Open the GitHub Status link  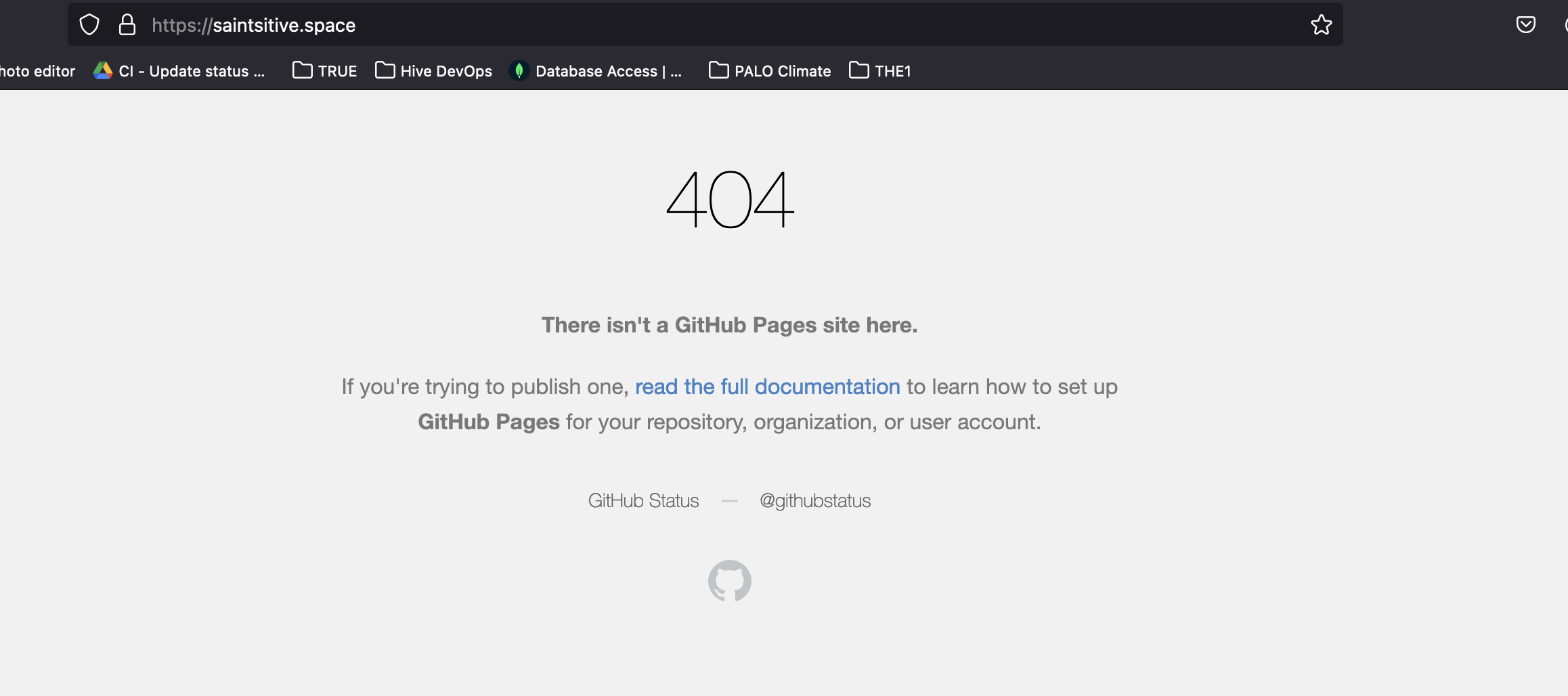point(643,500)
